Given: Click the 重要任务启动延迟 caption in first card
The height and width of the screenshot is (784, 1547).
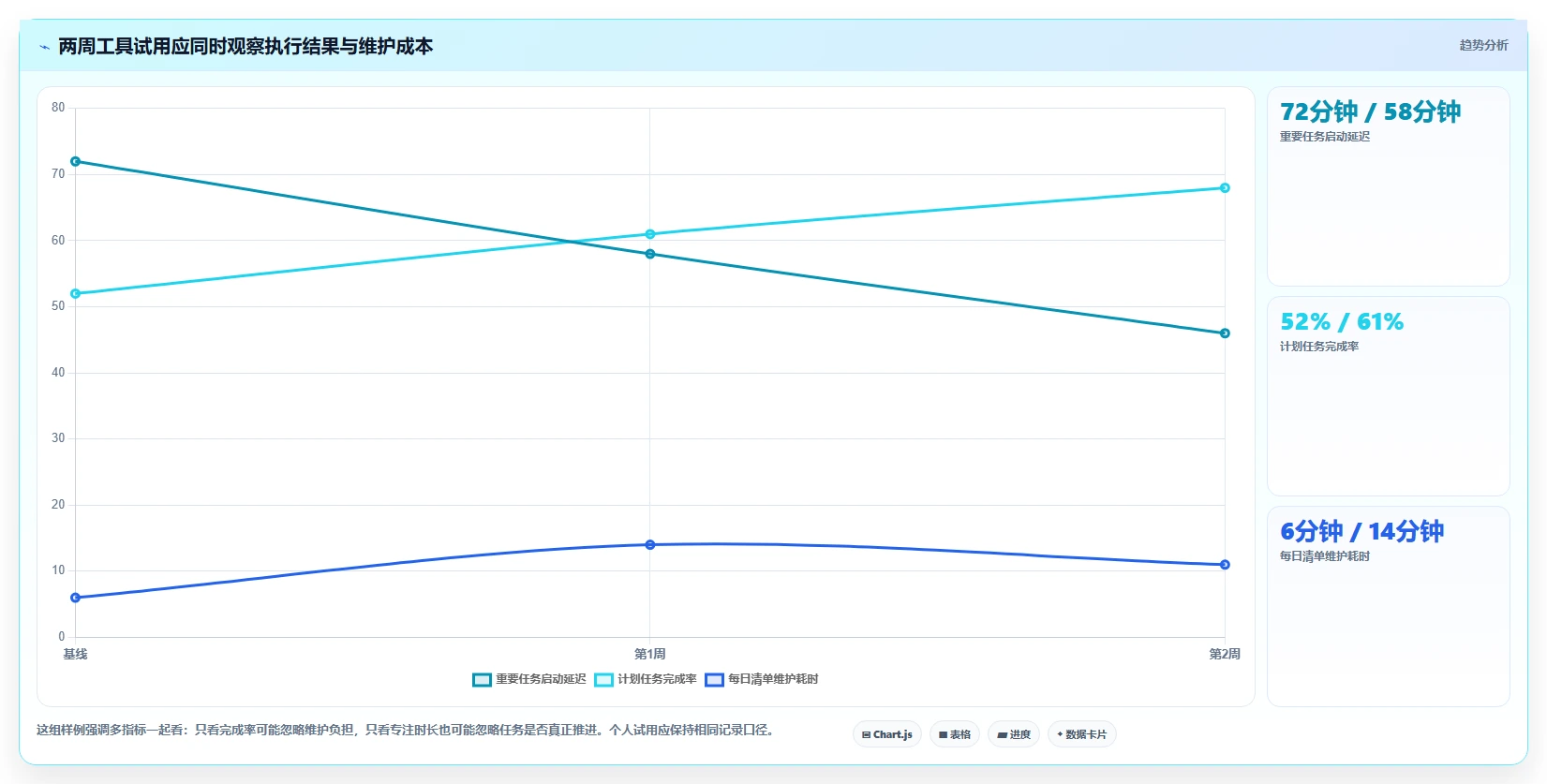Looking at the screenshot, I should pos(1325,137).
